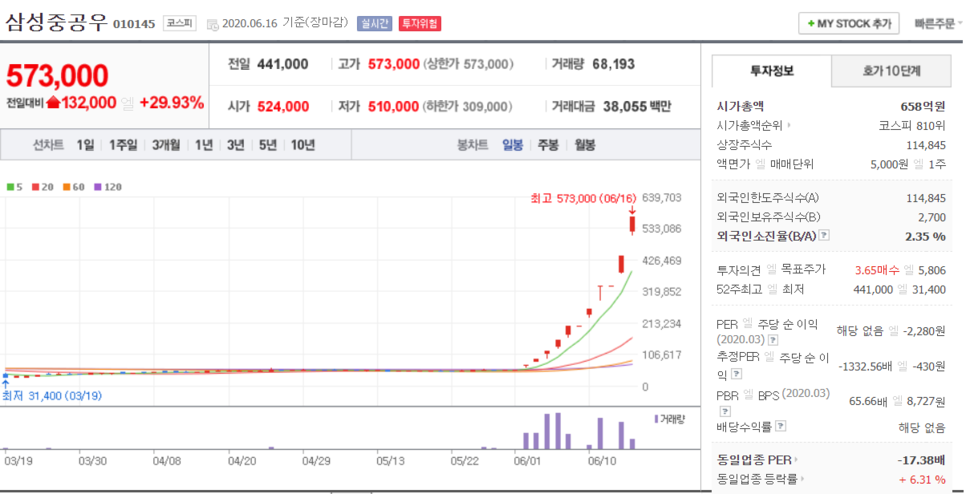
Task: Select the 1년 line chart period
Action: click(x=204, y=145)
